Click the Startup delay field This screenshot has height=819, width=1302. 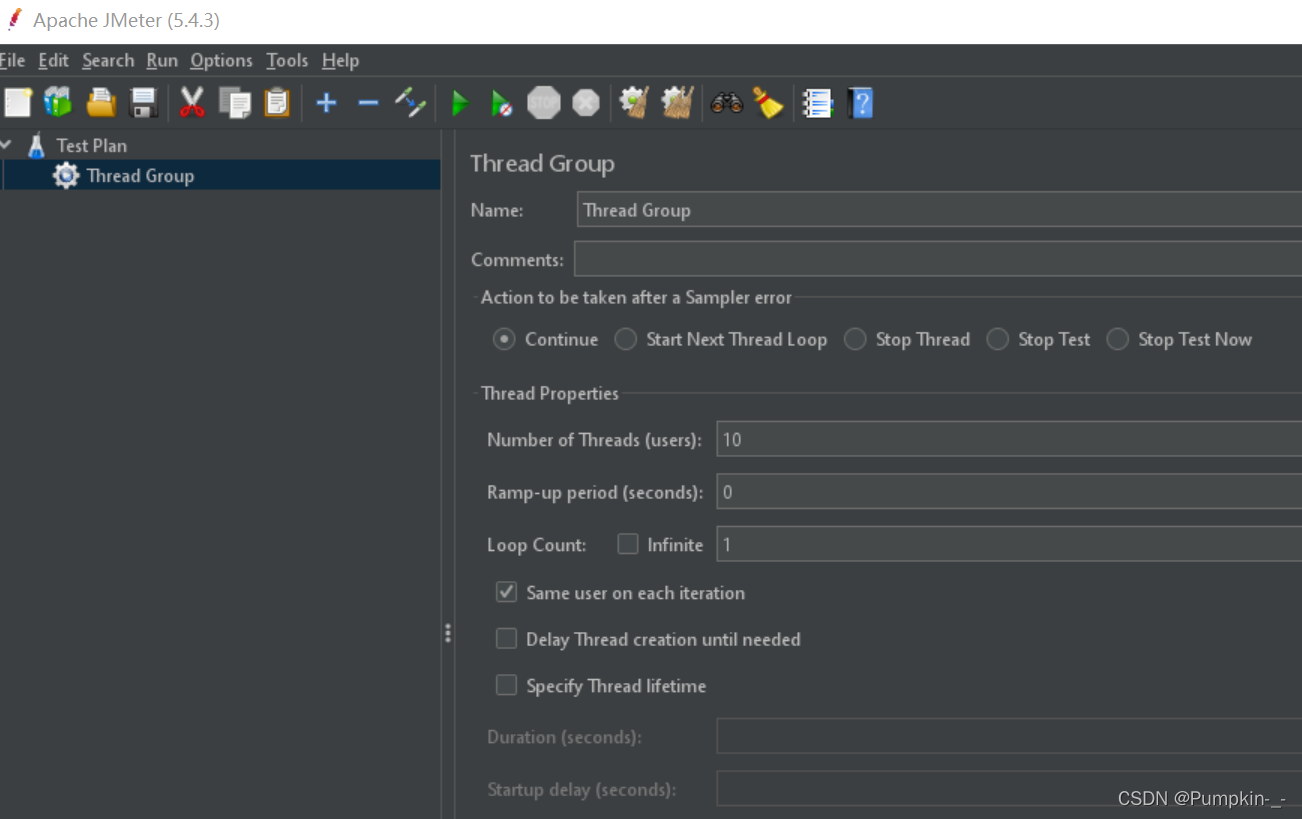[x=1009, y=789]
